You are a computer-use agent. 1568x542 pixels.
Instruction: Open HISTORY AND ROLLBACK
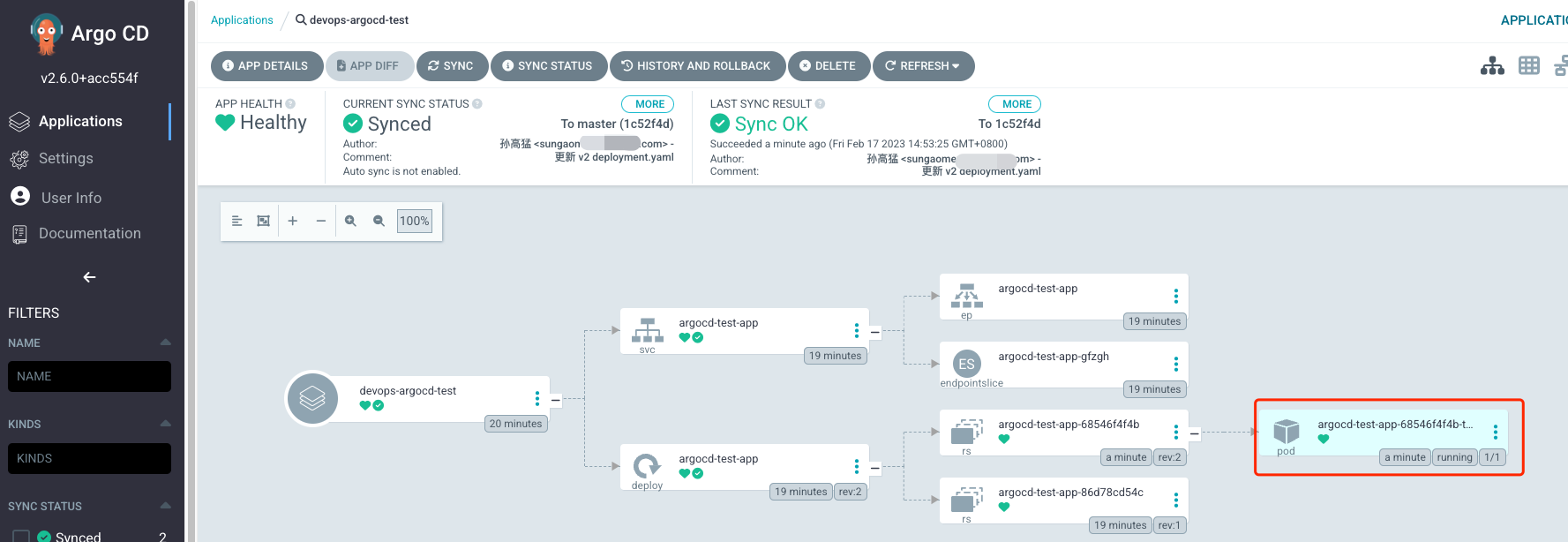pos(697,66)
